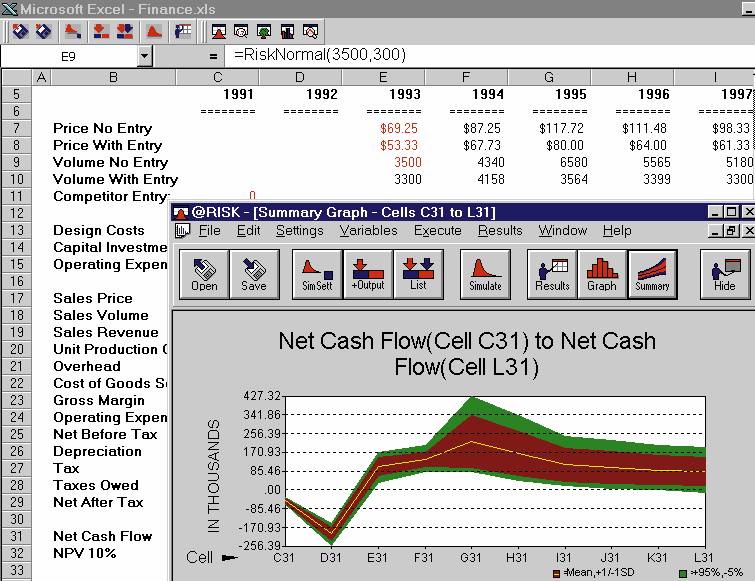Click the 'NPV 10%' row label

click(x=85, y=553)
